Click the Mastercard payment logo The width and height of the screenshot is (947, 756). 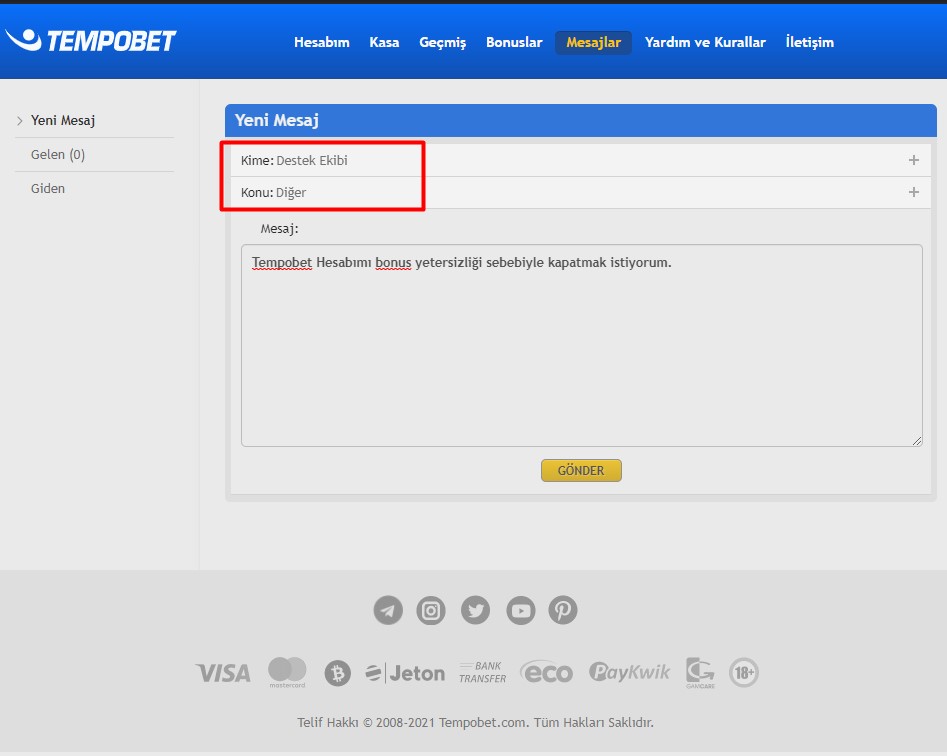[287, 673]
